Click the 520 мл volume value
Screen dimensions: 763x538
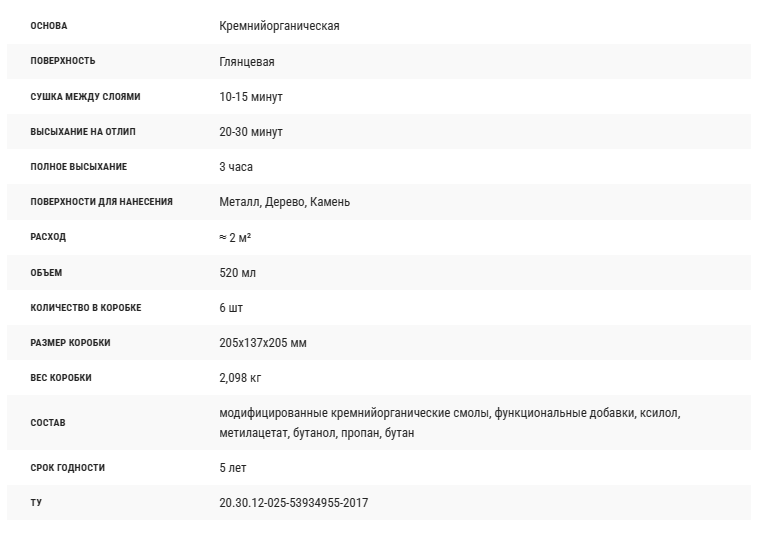pyautogui.click(x=237, y=272)
